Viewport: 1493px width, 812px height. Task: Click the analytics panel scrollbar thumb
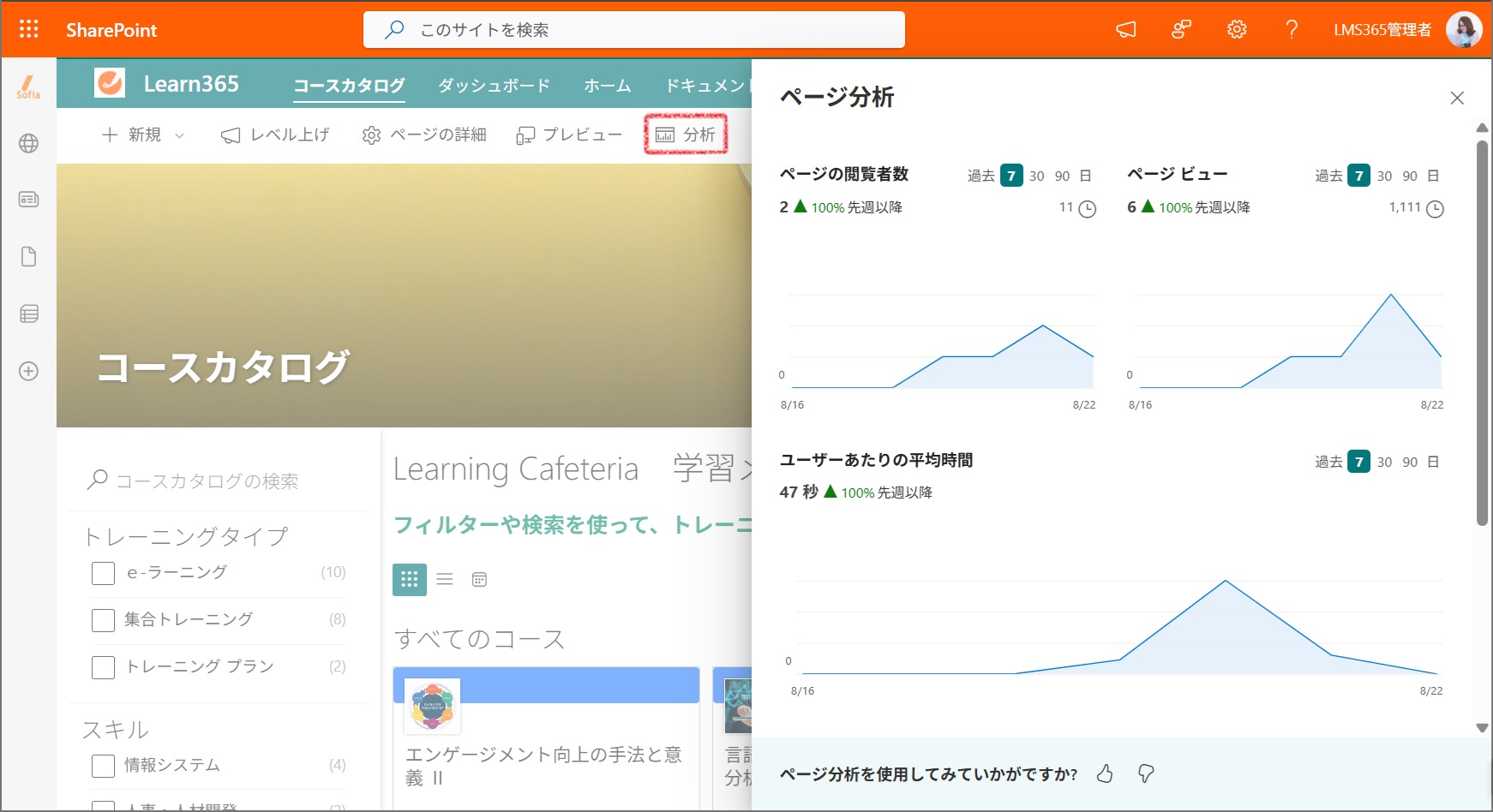(x=1483, y=332)
